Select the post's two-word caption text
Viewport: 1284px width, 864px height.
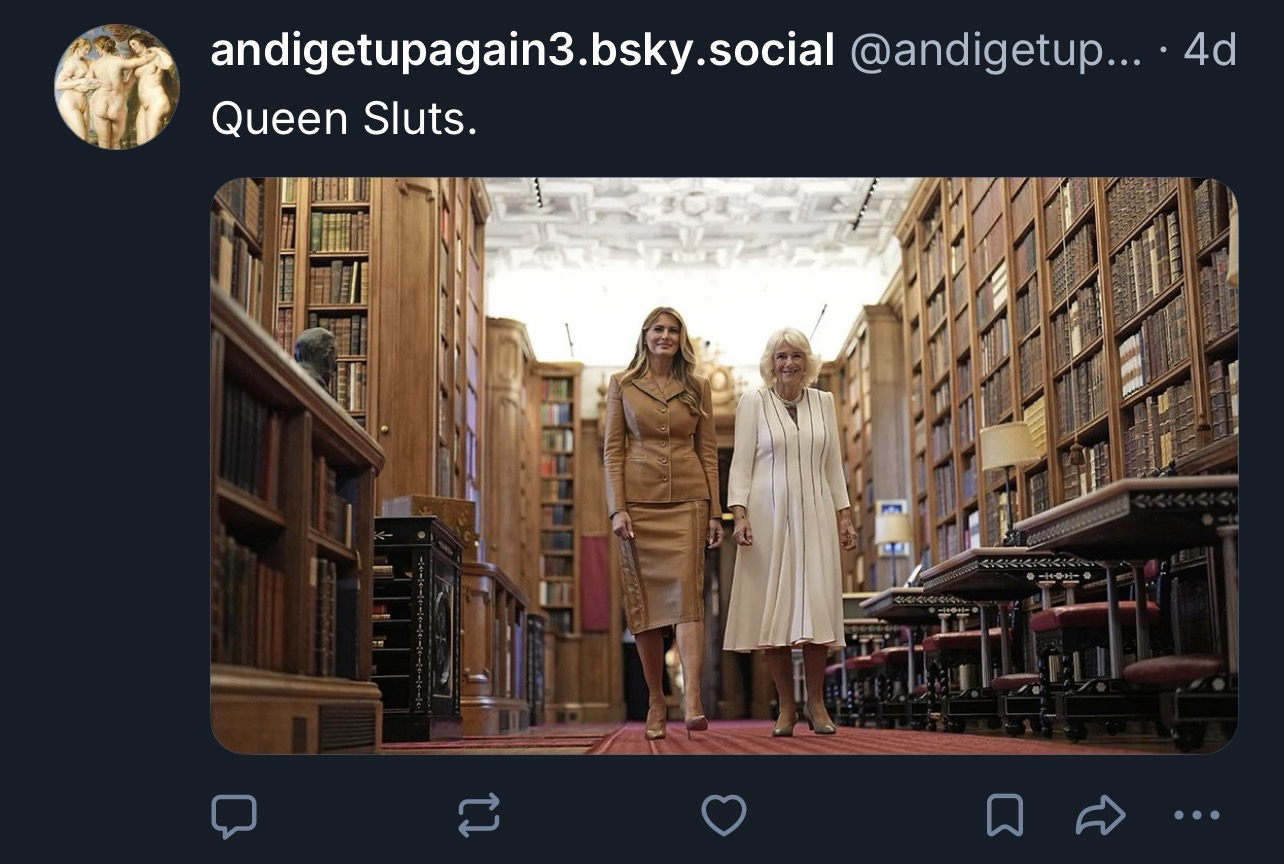(x=345, y=120)
